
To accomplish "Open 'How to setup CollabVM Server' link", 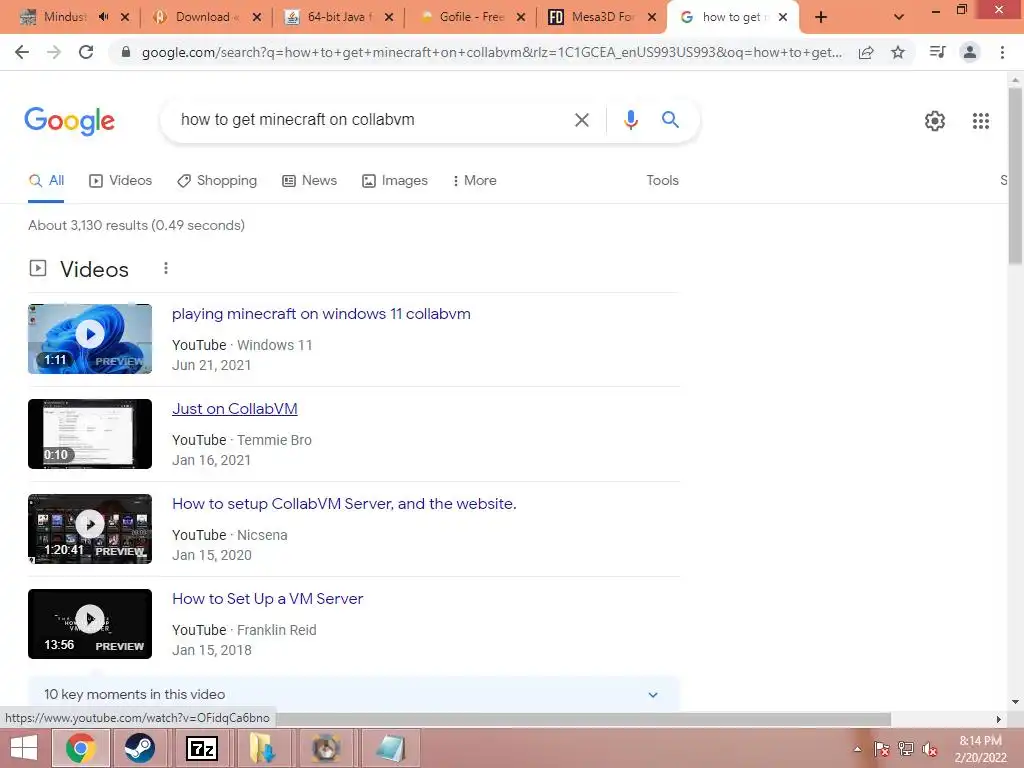I will tap(344, 504).
